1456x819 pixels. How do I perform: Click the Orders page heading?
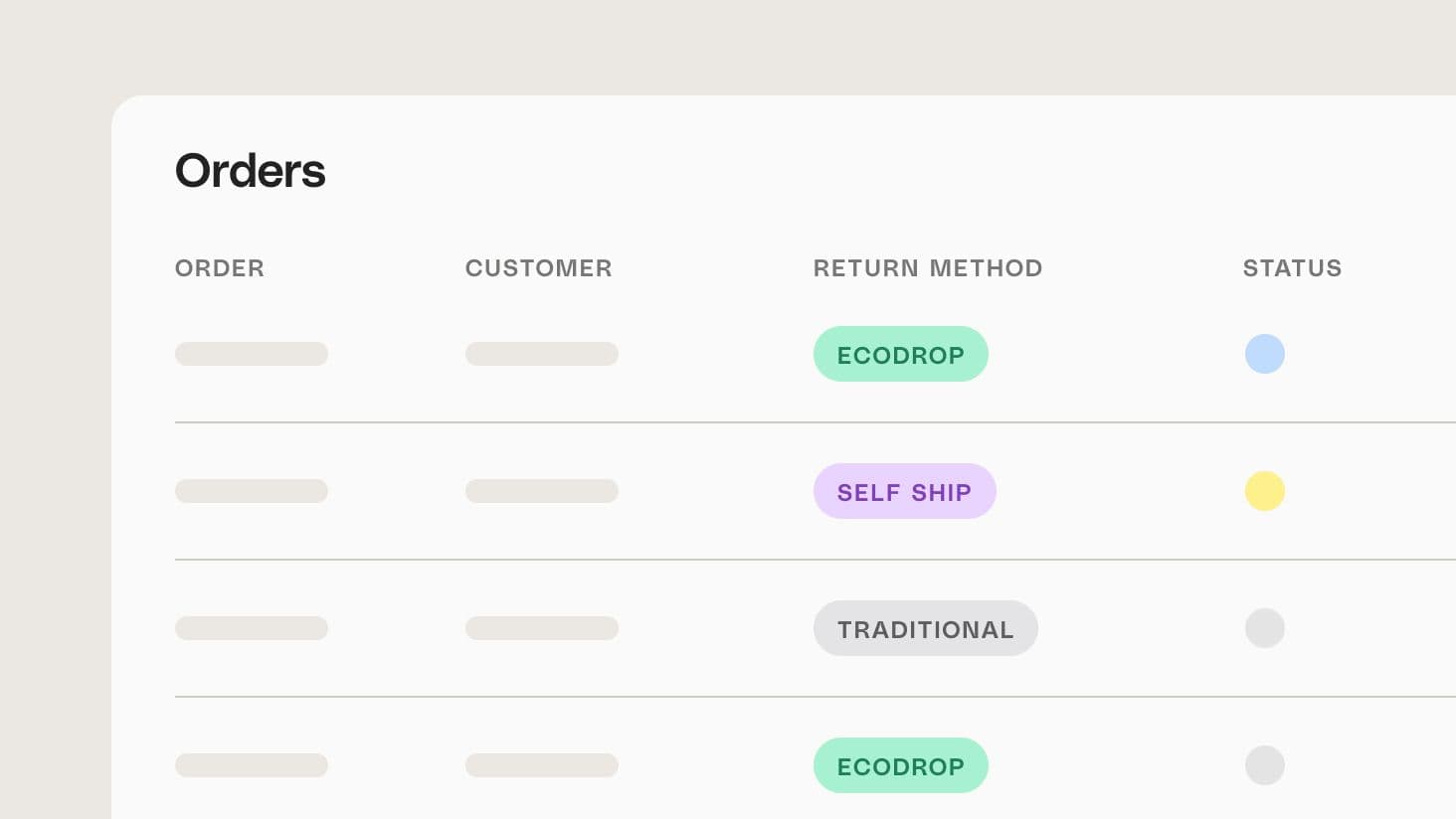pyautogui.click(x=251, y=171)
